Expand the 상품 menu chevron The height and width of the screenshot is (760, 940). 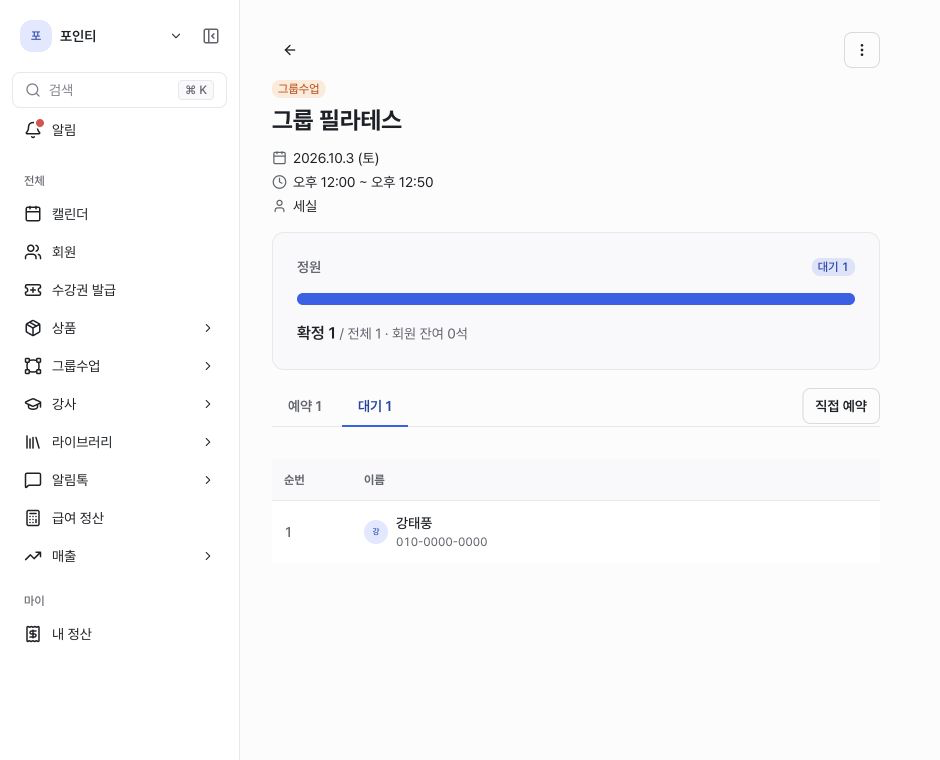(207, 328)
